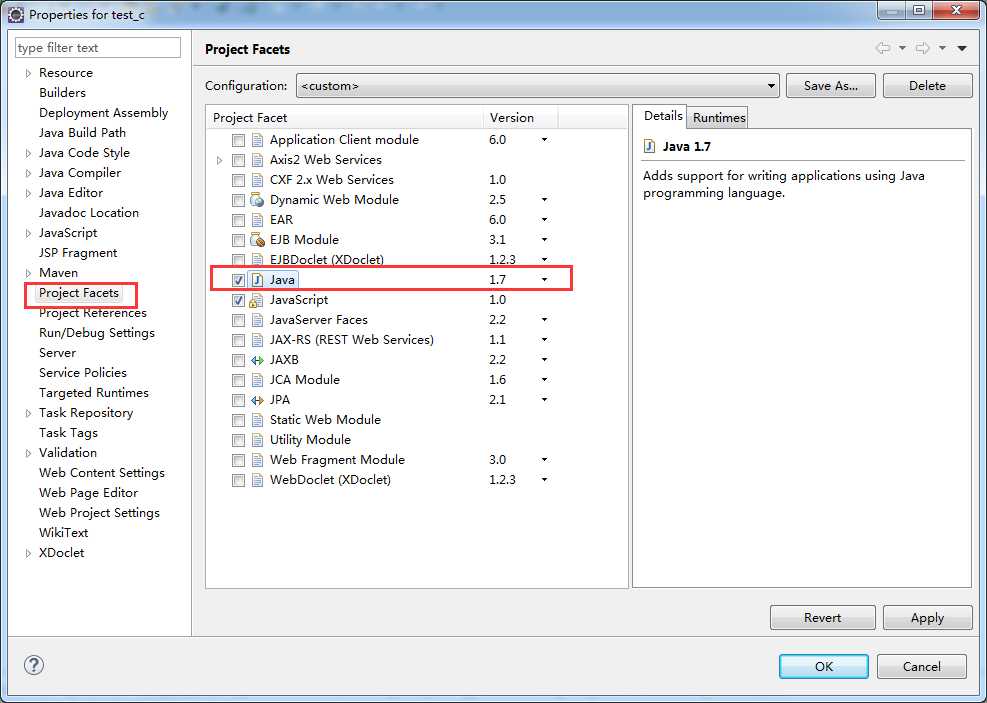Click the Application Client module document icon

click(257, 140)
